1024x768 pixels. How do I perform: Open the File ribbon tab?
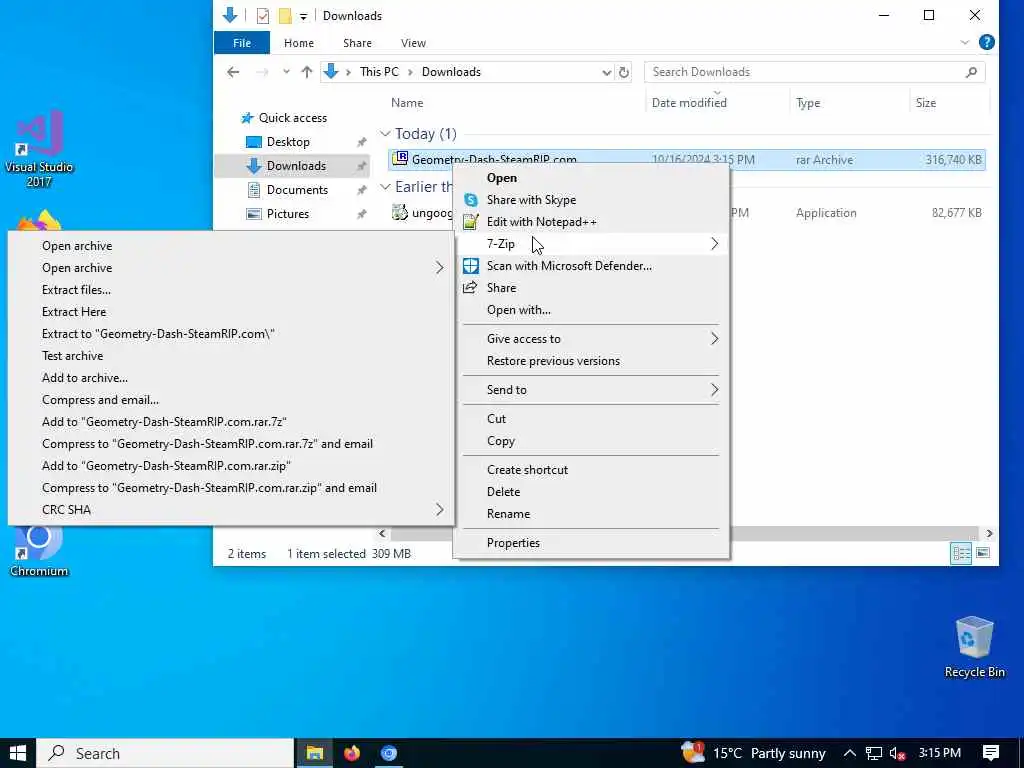[x=242, y=43]
